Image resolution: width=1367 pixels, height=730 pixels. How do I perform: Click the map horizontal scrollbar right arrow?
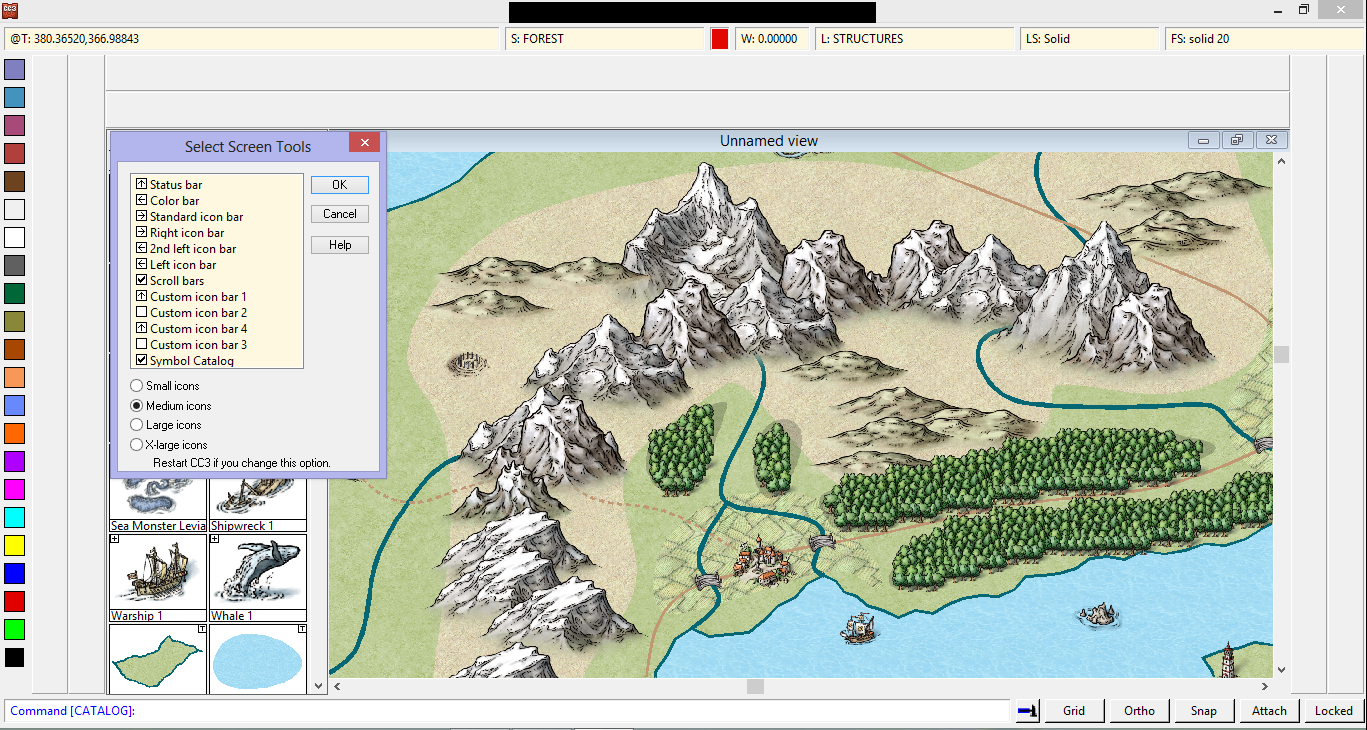coord(1265,686)
